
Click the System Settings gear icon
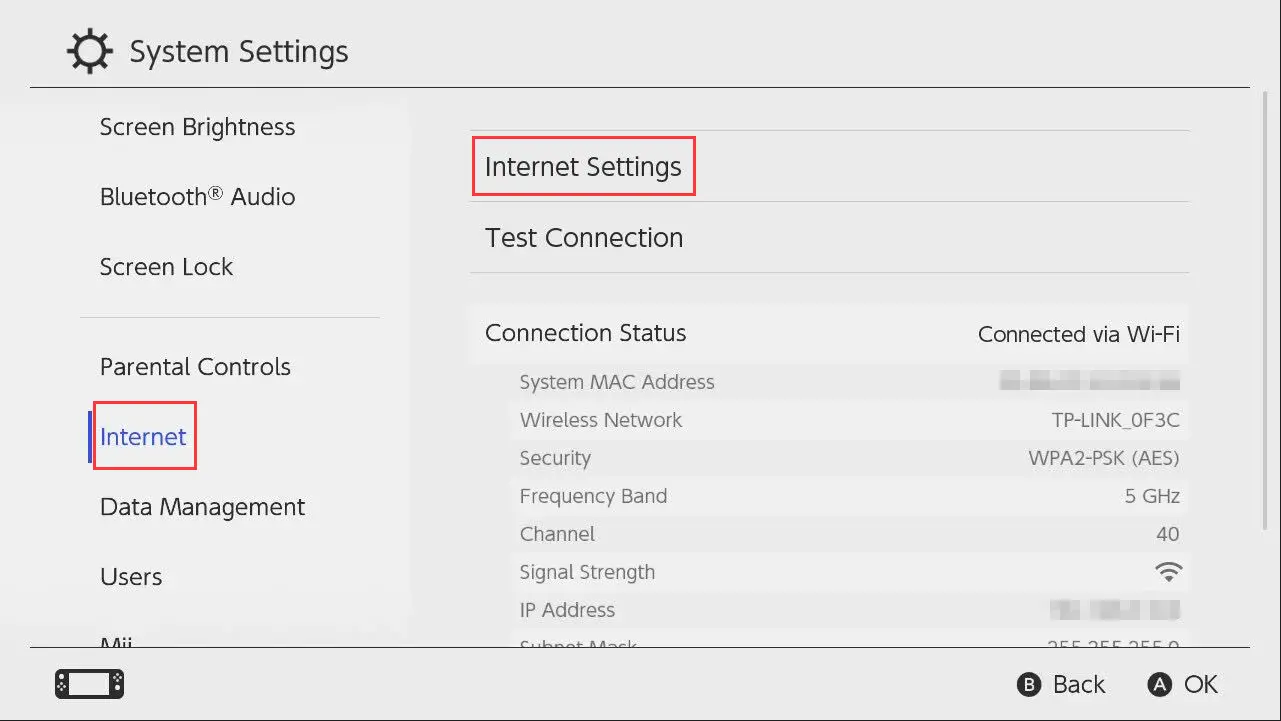click(x=90, y=52)
